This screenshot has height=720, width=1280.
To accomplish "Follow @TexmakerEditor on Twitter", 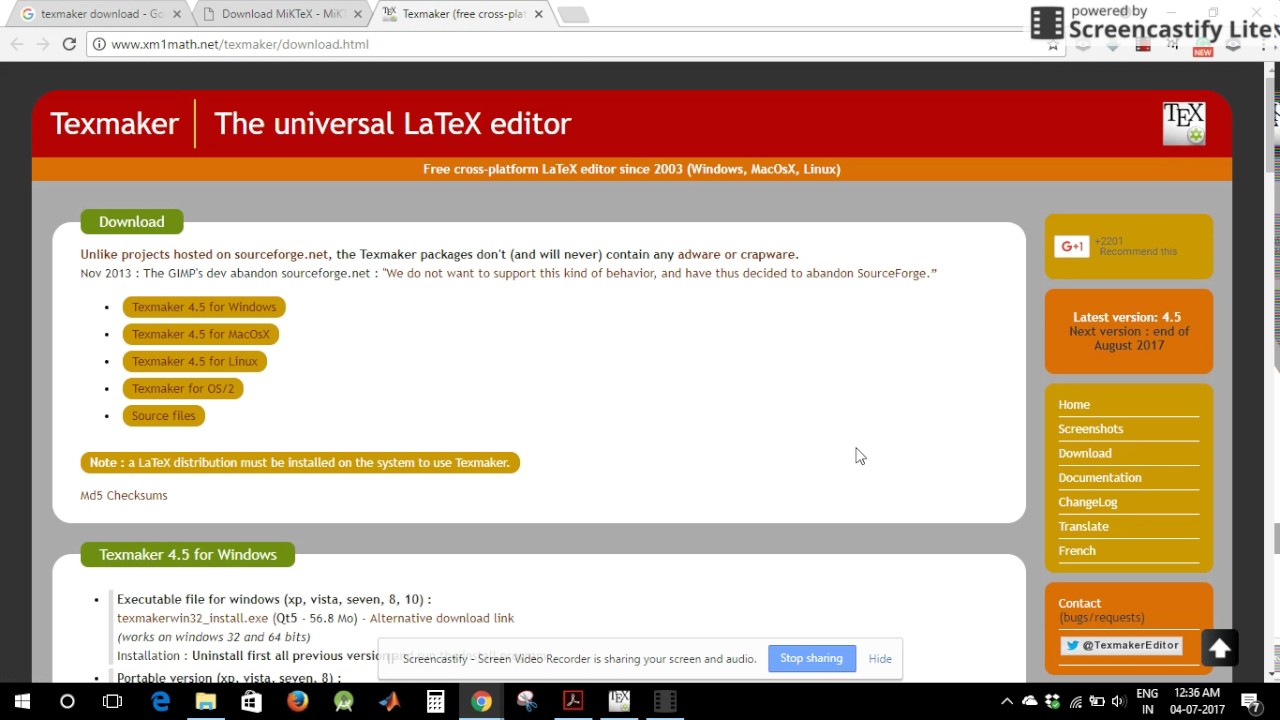I will (x=1121, y=645).
